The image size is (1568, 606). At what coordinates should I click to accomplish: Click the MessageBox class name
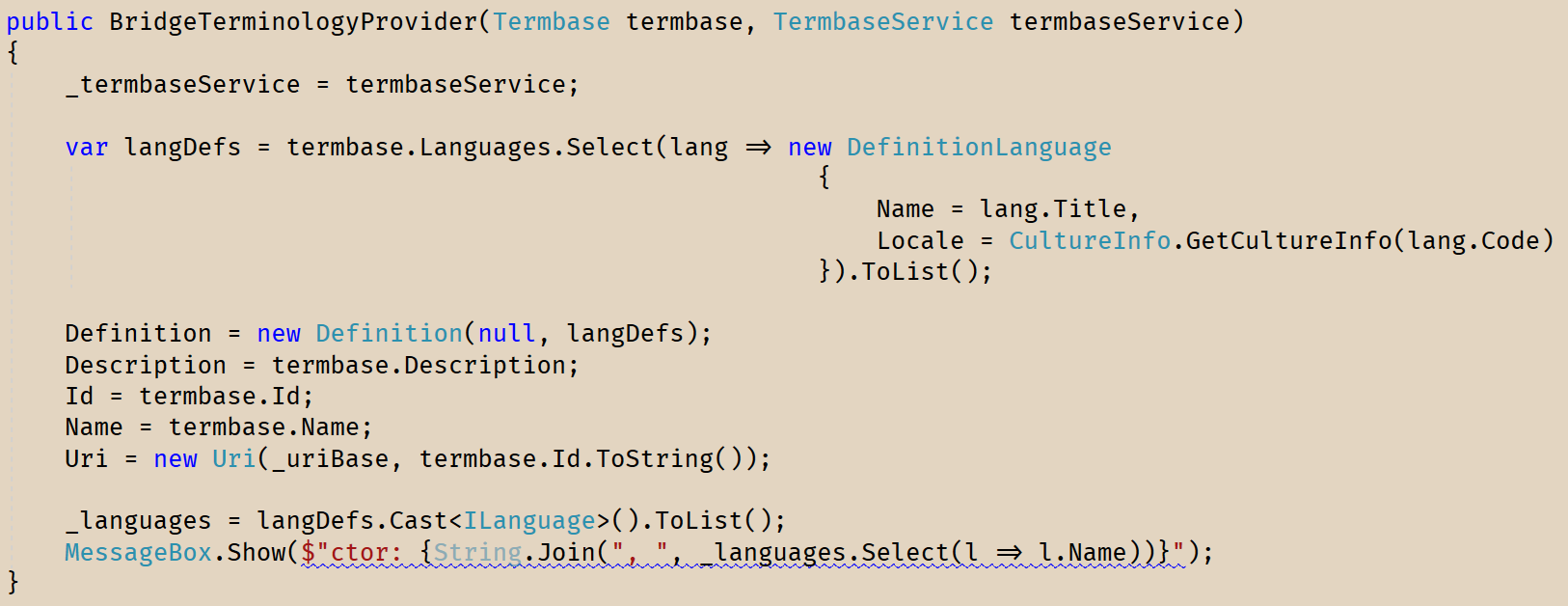(138, 553)
